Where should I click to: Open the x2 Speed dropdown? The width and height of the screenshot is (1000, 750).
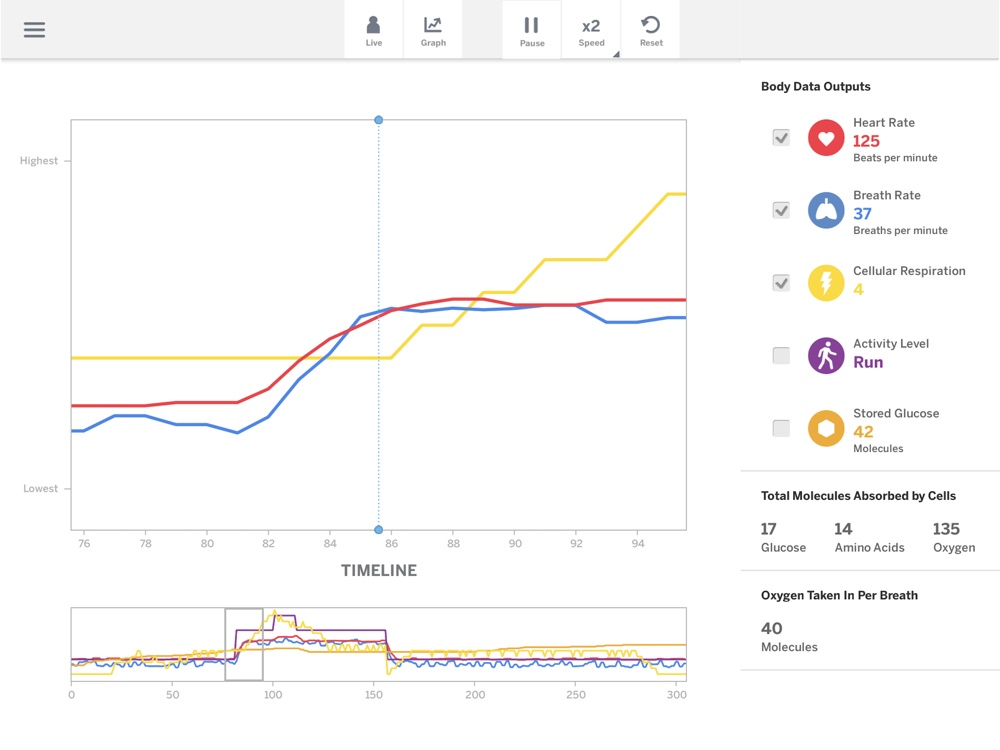(592, 30)
